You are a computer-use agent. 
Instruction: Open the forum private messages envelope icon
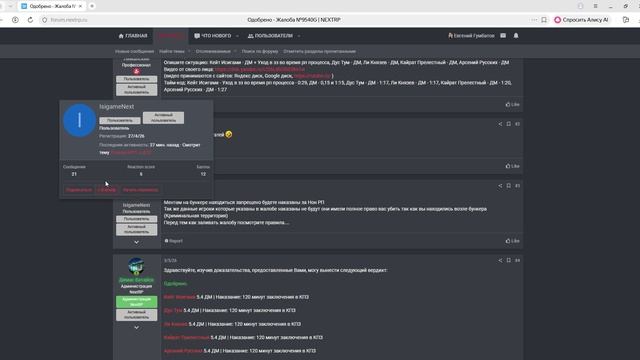pos(503,36)
